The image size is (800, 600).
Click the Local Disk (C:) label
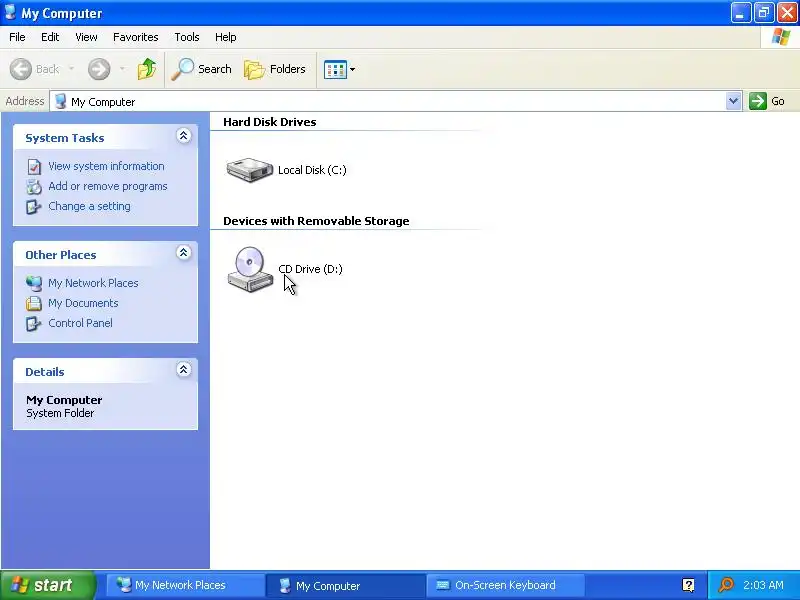point(312,170)
